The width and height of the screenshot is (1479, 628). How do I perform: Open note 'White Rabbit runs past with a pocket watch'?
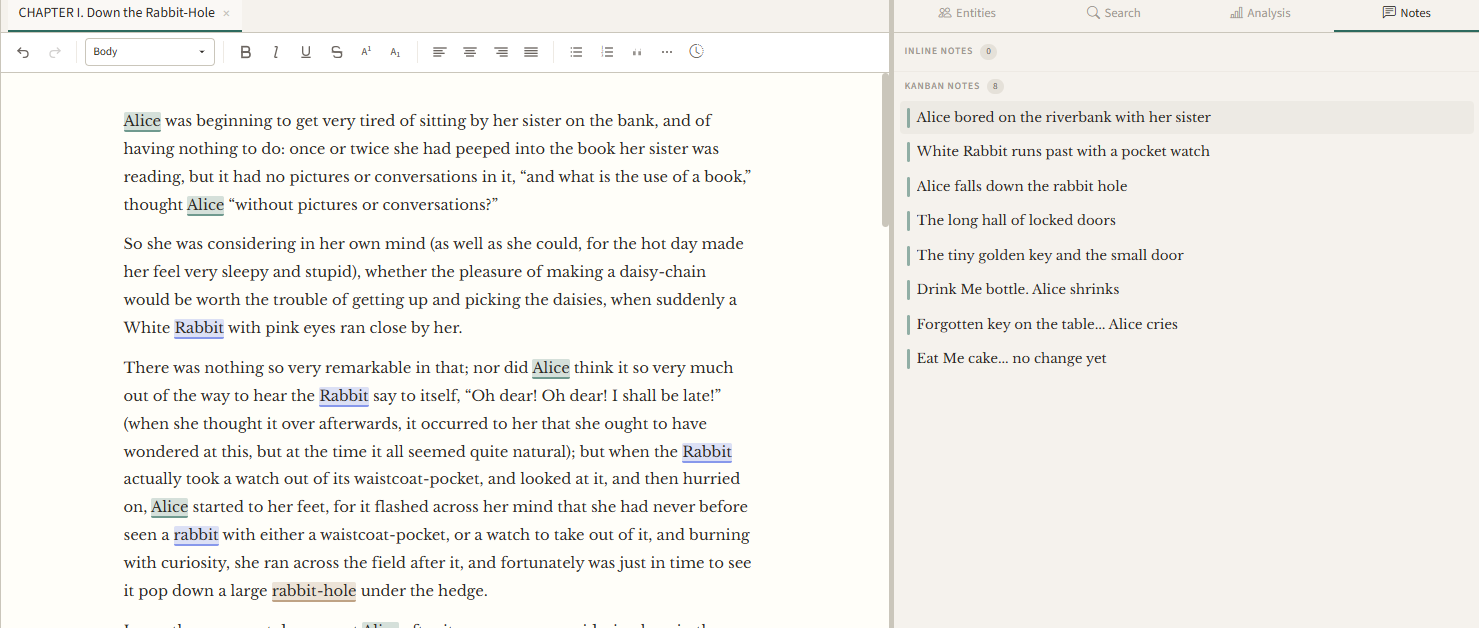pyautogui.click(x=1187, y=152)
